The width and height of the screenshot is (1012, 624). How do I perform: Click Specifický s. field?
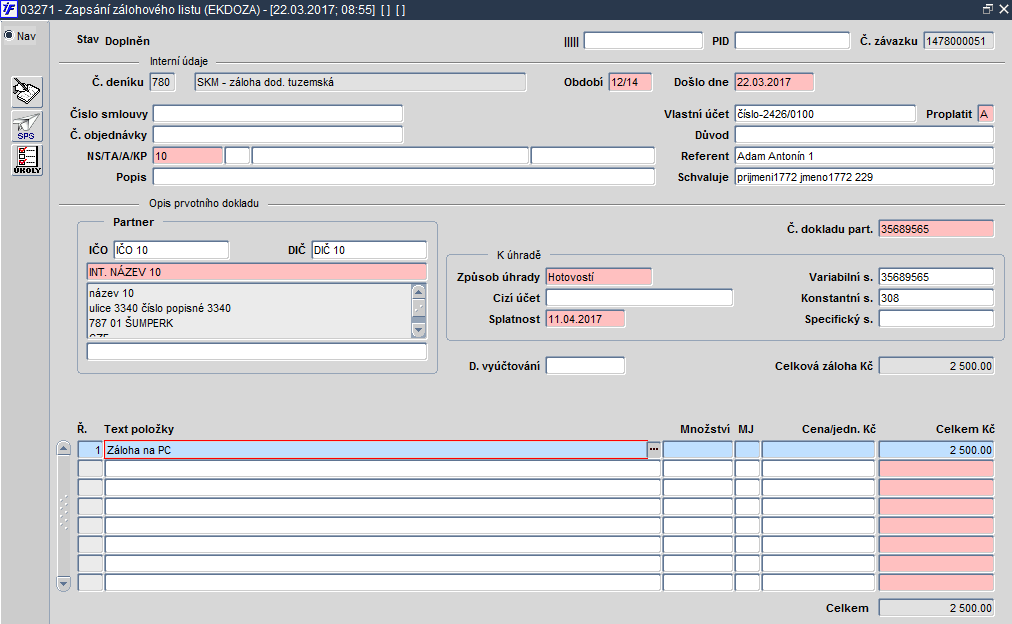pyautogui.click(x=936, y=319)
